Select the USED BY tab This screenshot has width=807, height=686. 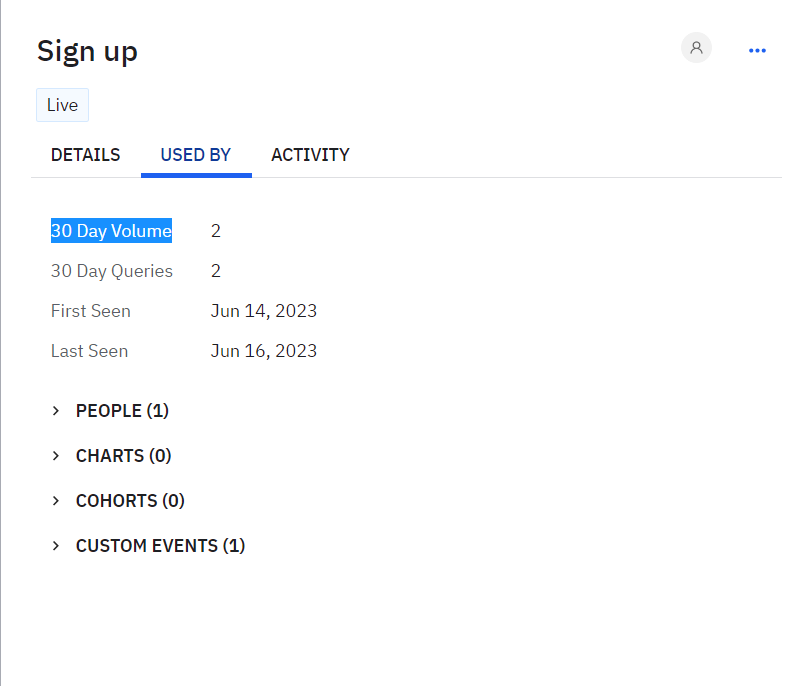coord(196,155)
